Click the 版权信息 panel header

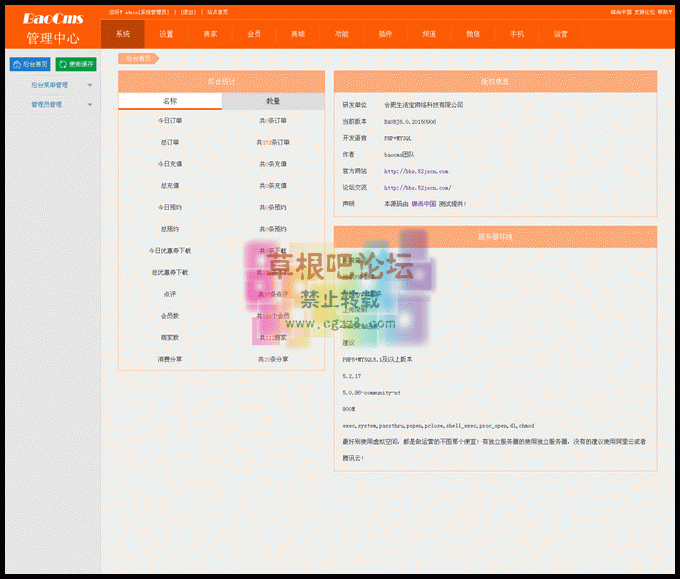tap(495, 82)
